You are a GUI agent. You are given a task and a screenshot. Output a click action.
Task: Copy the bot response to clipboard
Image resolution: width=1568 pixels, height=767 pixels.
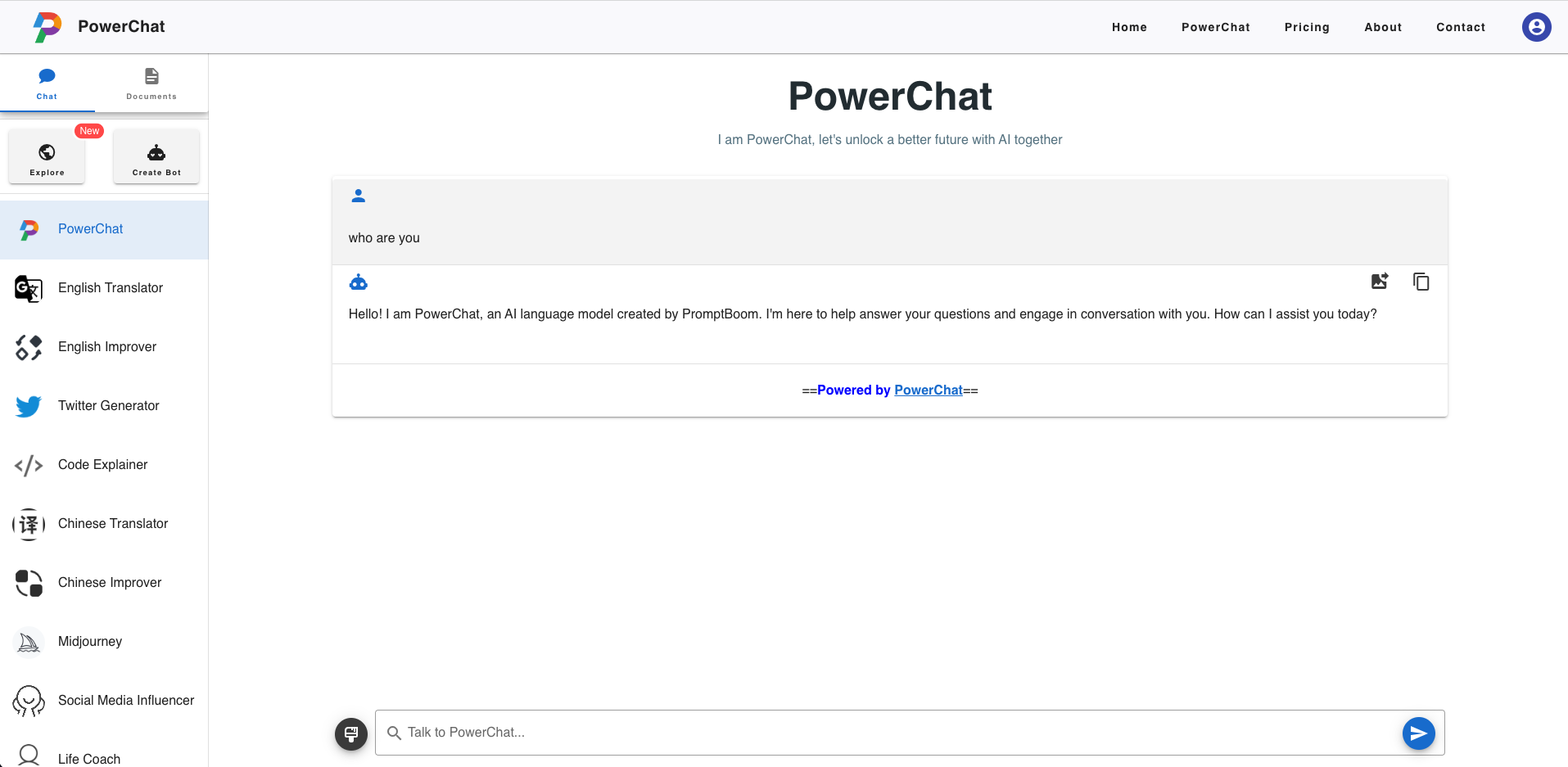(1421, 282)
